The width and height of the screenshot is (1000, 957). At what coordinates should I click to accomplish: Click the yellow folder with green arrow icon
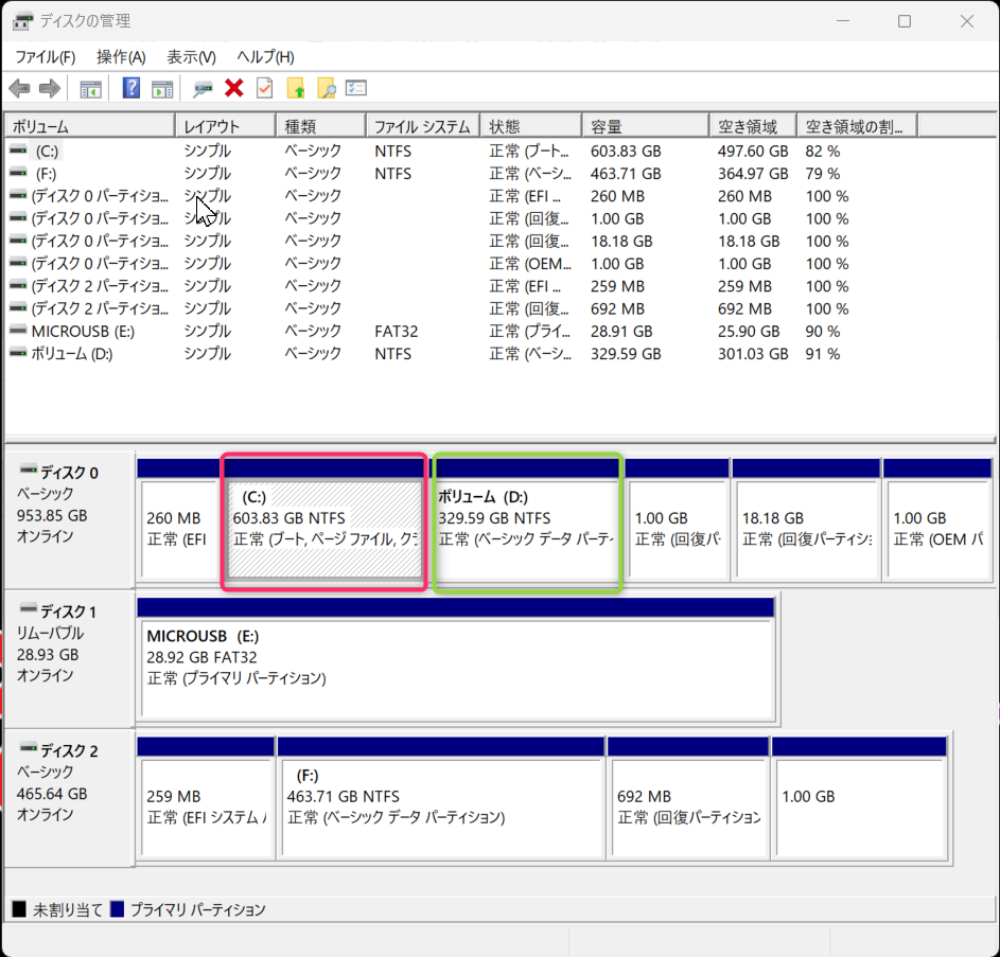pos(296,88)
